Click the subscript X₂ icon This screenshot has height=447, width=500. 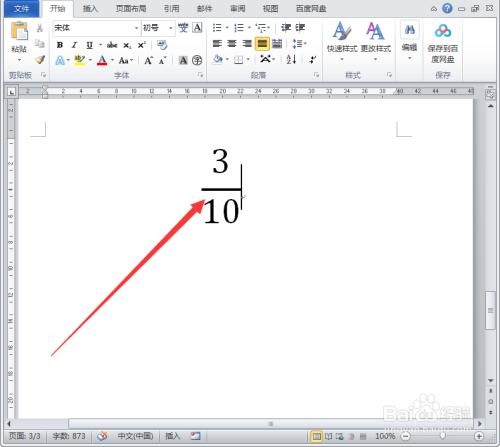coord(127,45)
